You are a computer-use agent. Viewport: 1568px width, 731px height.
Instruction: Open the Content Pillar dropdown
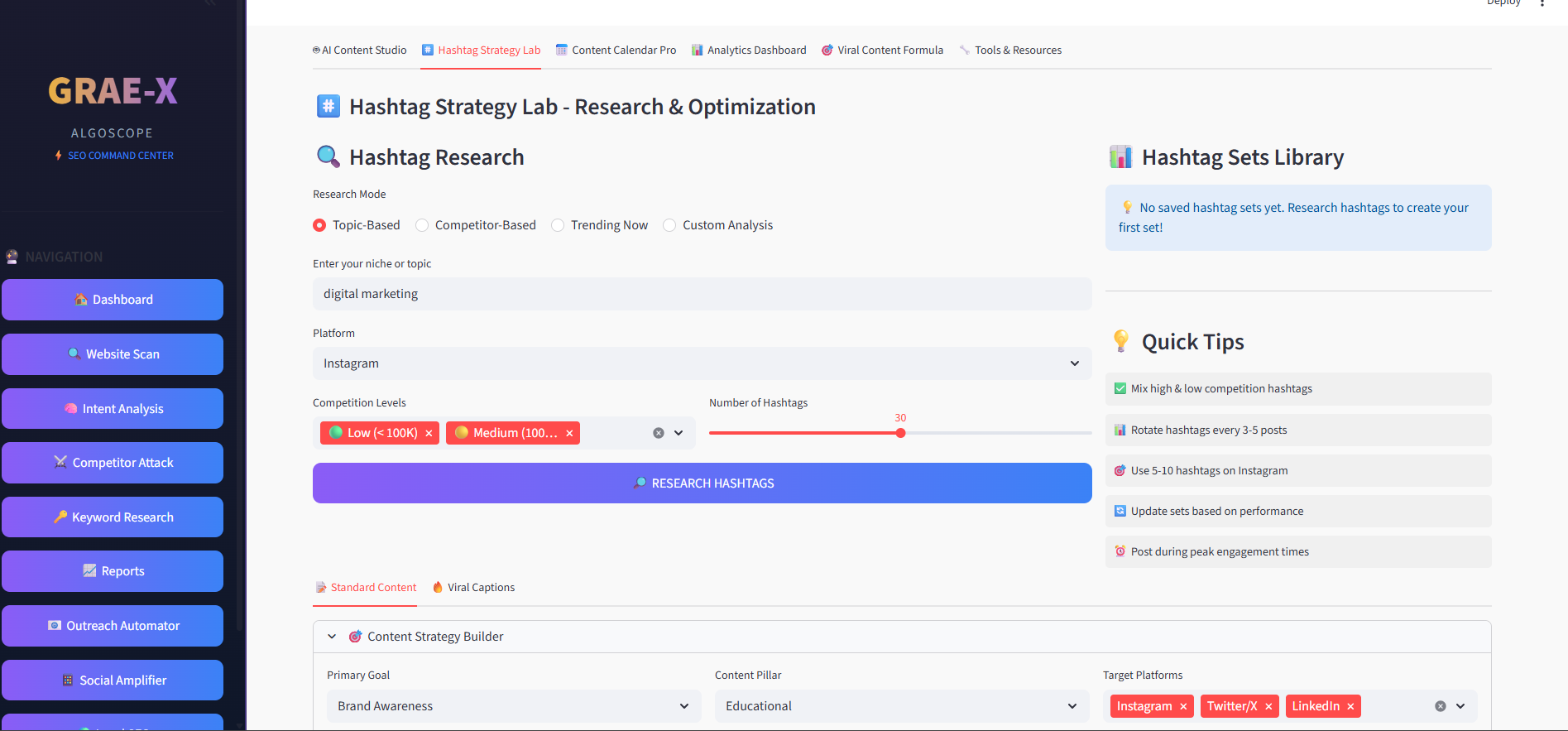(902, 706)
